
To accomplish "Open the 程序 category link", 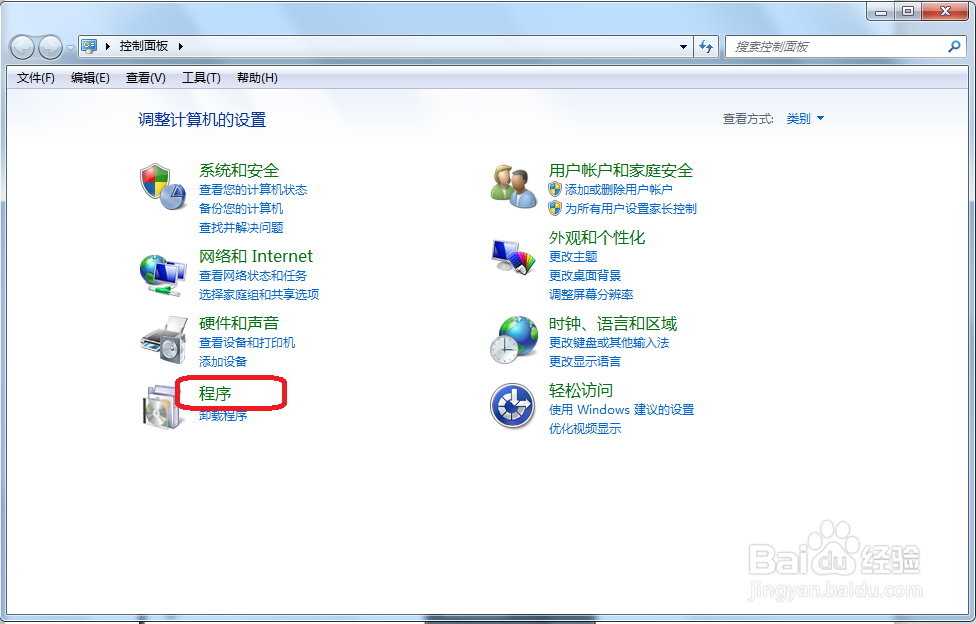I will [215, 394].
